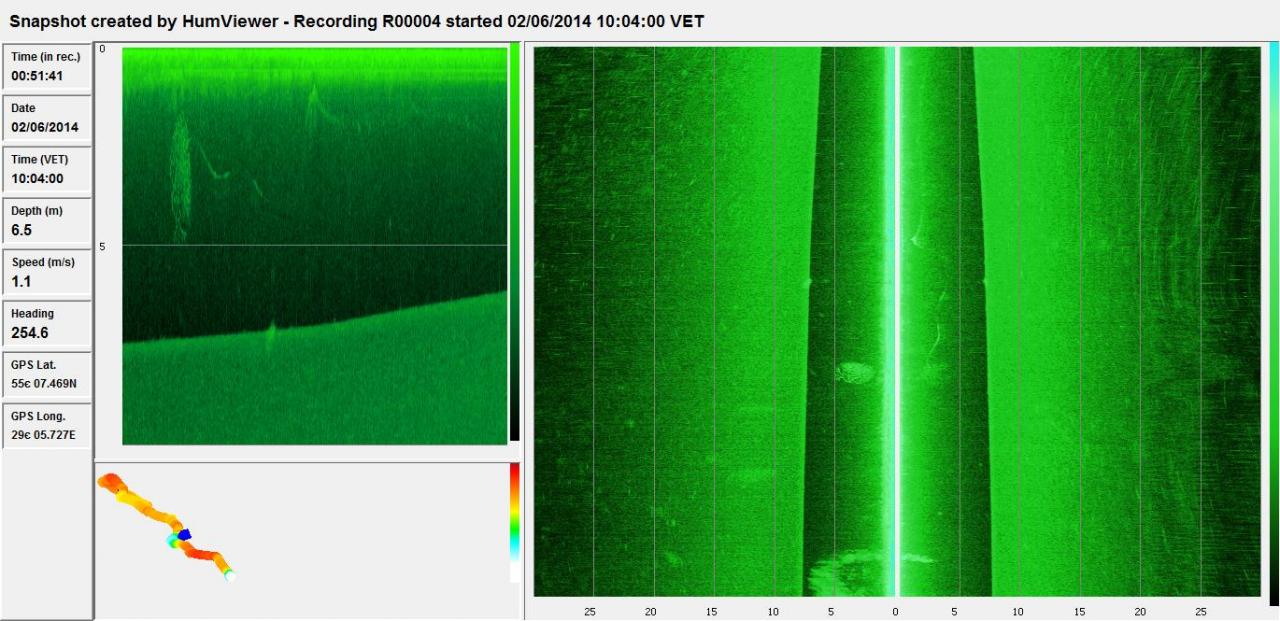Image resolution: width=1280 pixels, height=621 pixels.
Task: Click the fish school echo in the sonar view
Action: (x=180, y=175)
